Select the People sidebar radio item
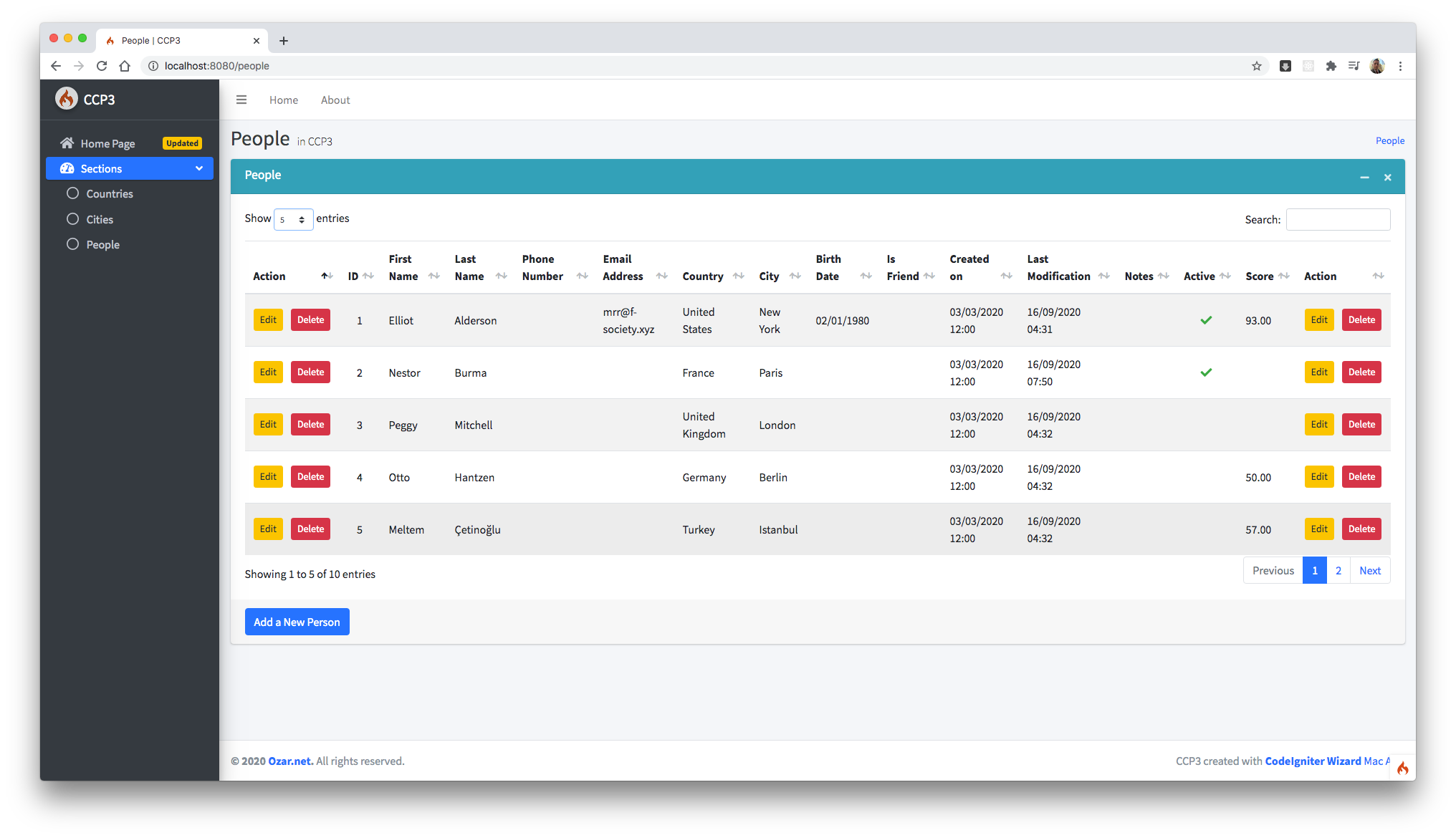Viewport: 1456px width, 838px height. coord(72,244)
